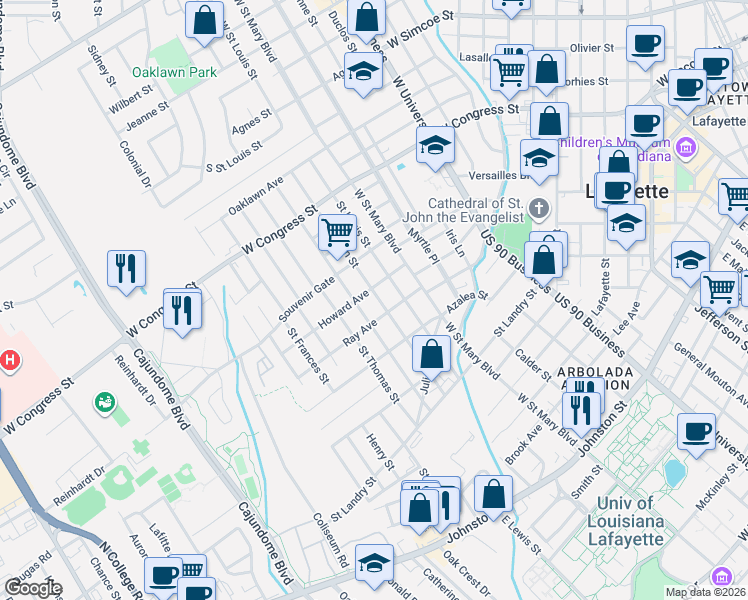
Task: Open the Children's Museum purple marker
Action: (x=686, y=148)
